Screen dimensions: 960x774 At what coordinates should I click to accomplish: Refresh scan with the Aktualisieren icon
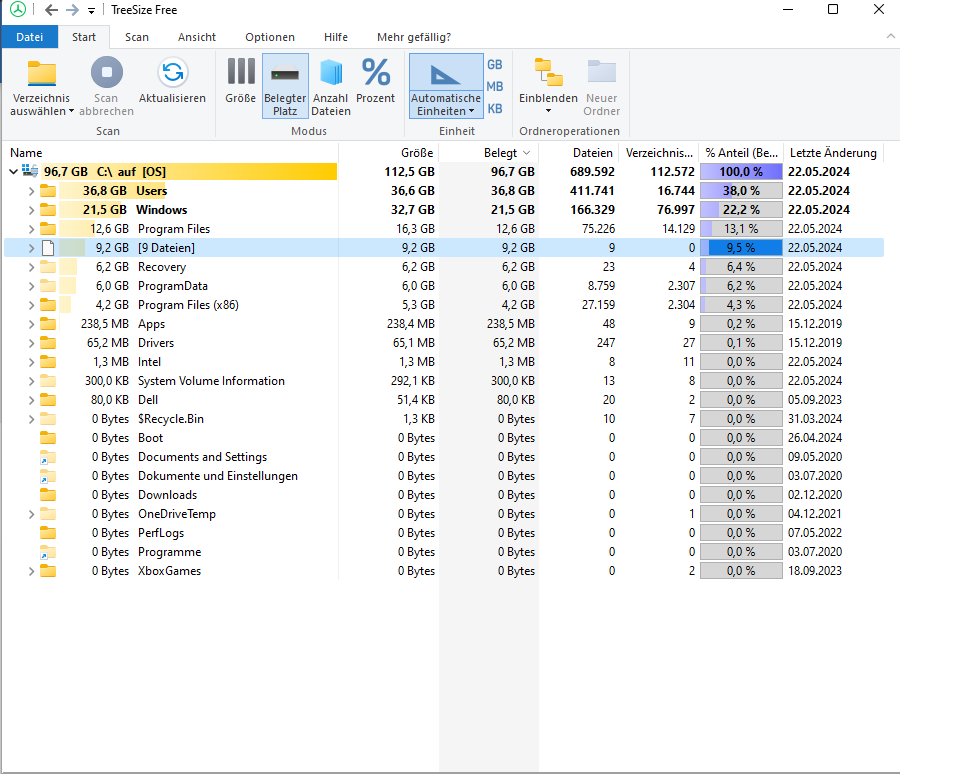[x=173, y=72]
